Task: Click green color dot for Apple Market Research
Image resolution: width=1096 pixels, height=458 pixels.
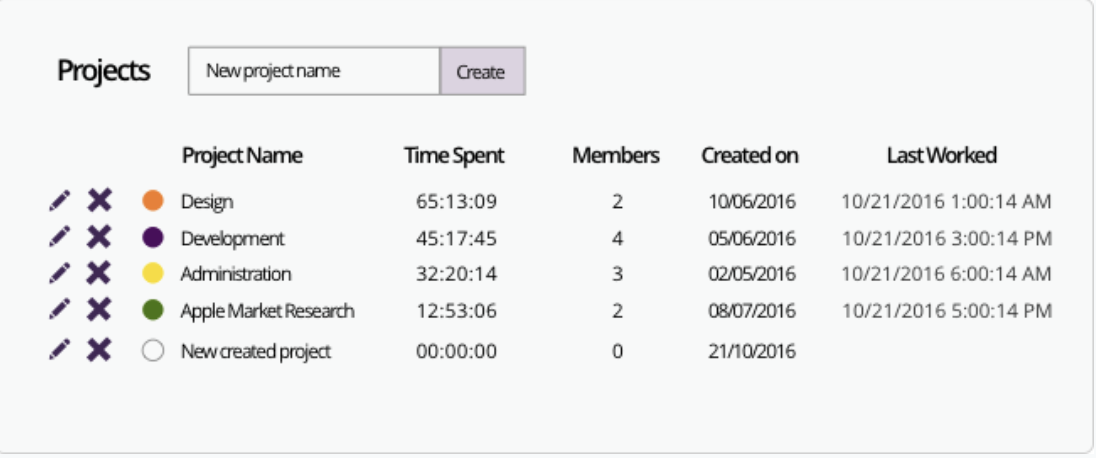Action: pos(153,310)
